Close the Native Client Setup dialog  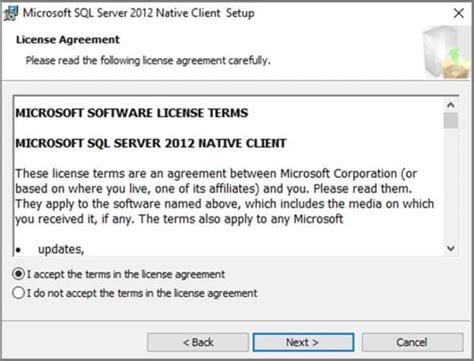pyautogui.click(x=459, y=13)
